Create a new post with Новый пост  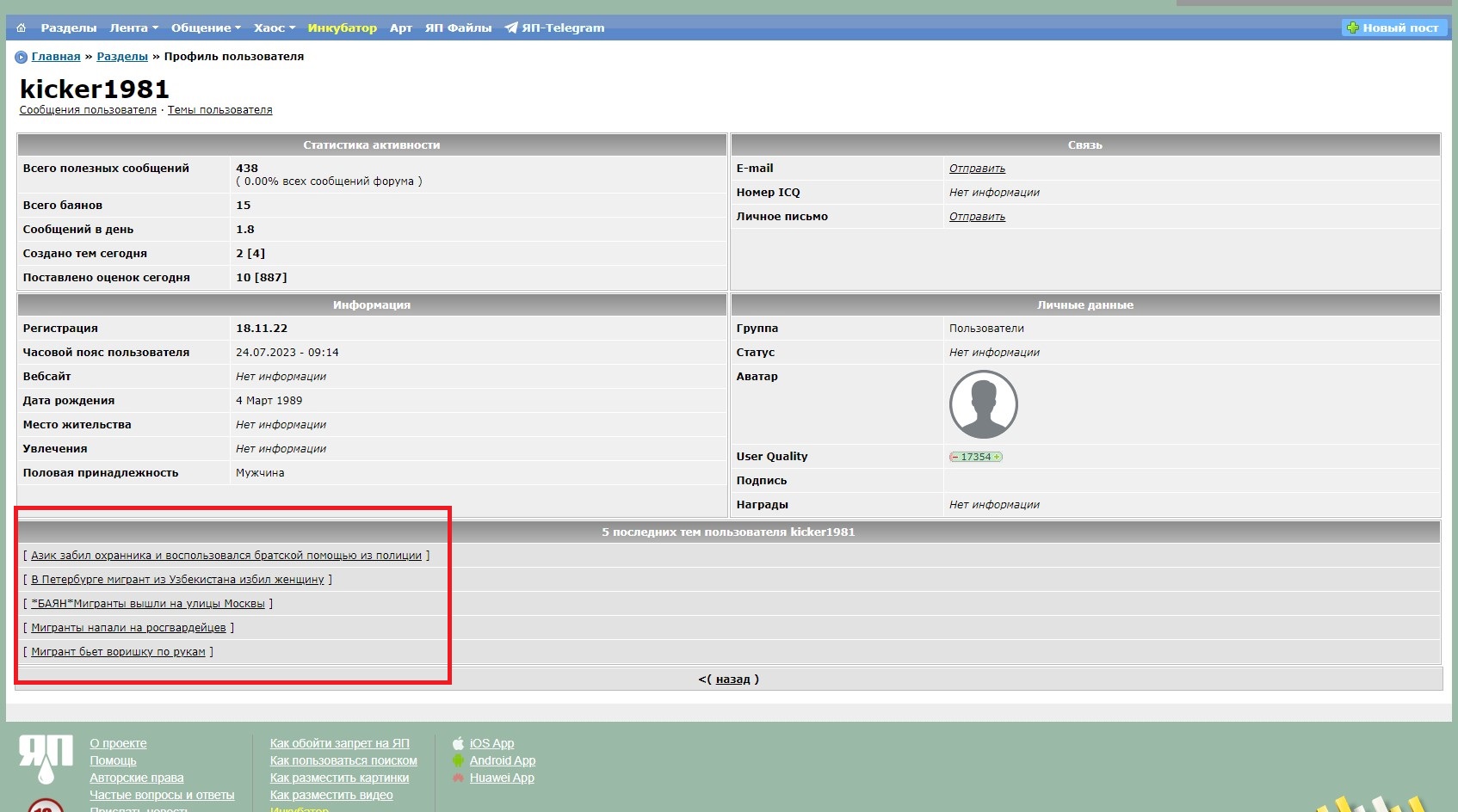tap(1393, 28)
